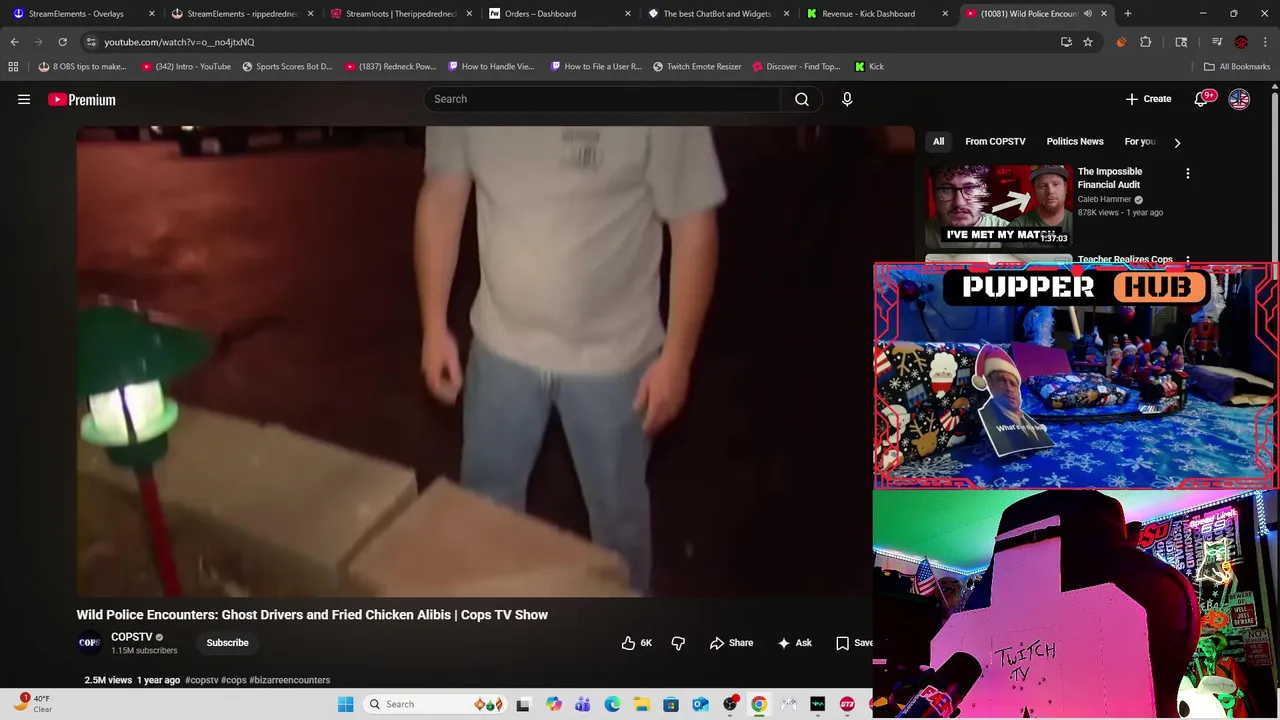The width and height of the screenshot is (1280, 720).
Task: Select the From COPSTV filter chip
Action: coord(995,142)
